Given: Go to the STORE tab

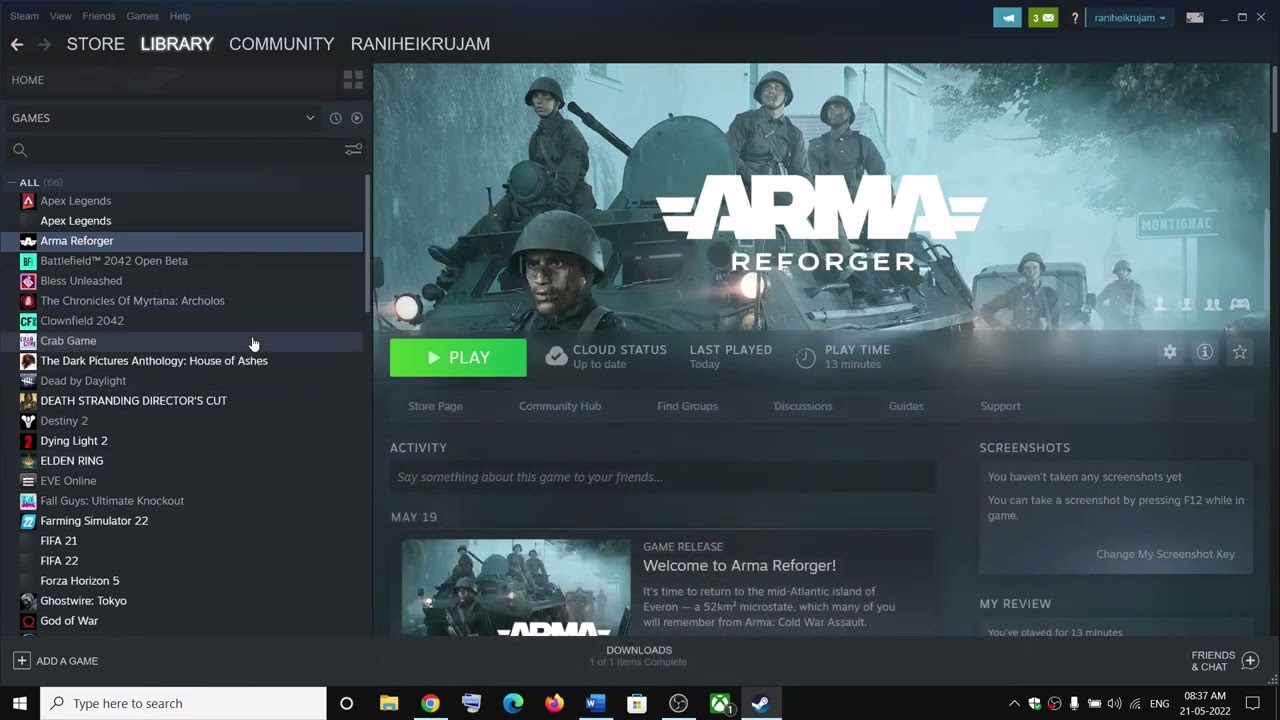Looking at the screenshot, I should point(95,44).
